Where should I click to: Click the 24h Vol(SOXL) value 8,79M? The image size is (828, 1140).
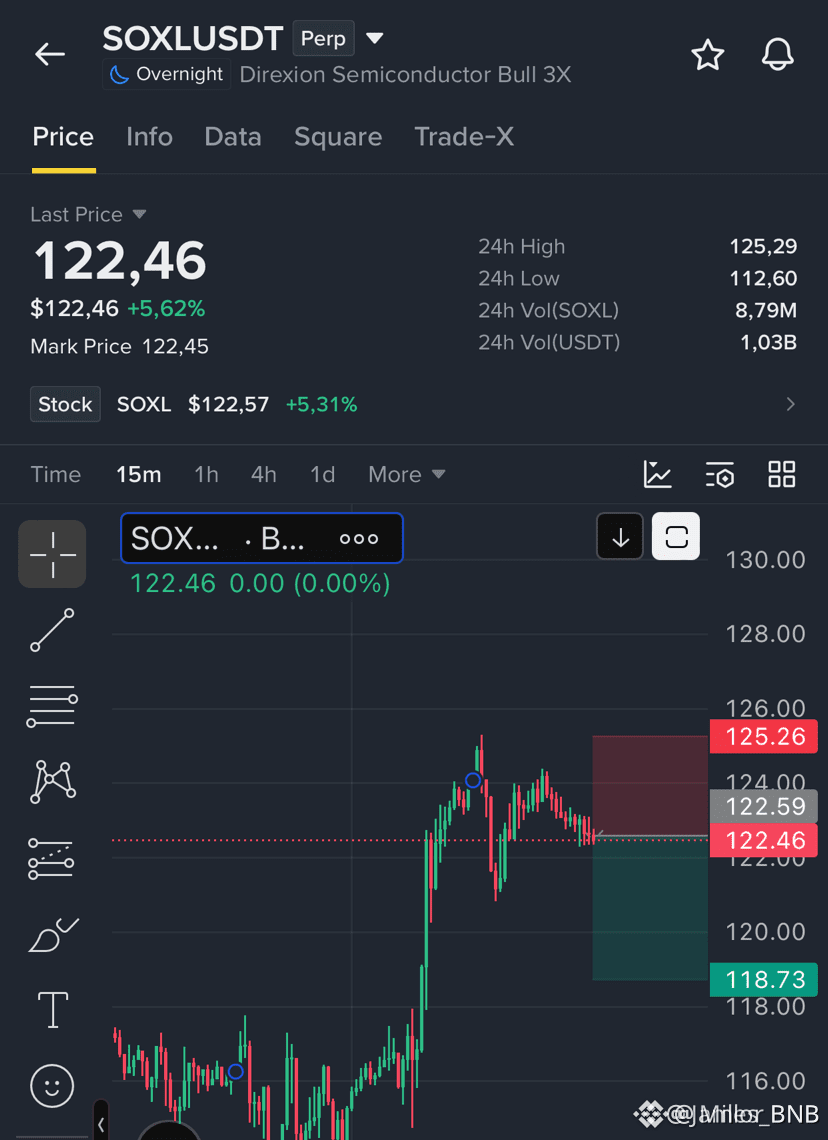(766, 310)
